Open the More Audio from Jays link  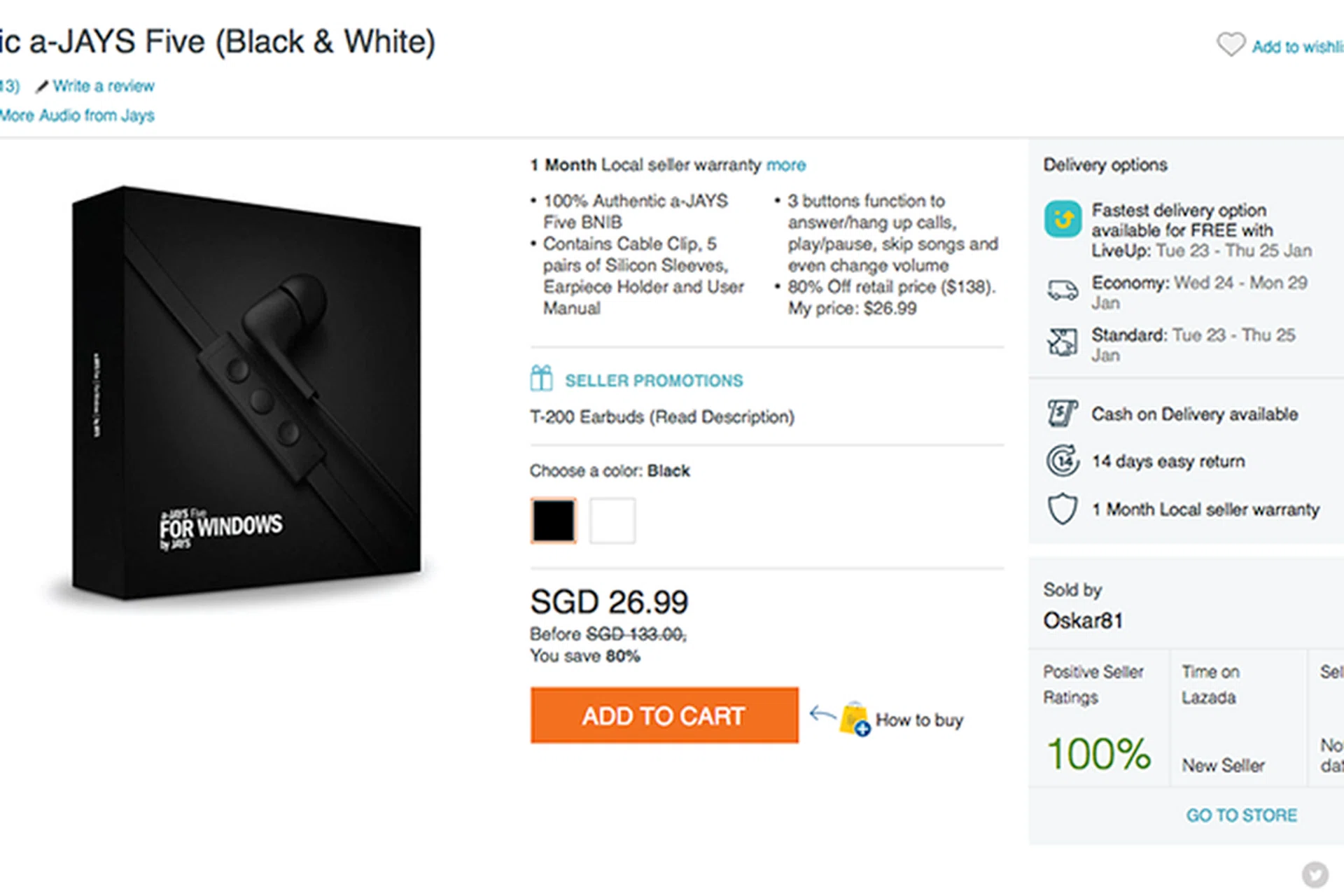pyautogui.click(x=77, y=115)
